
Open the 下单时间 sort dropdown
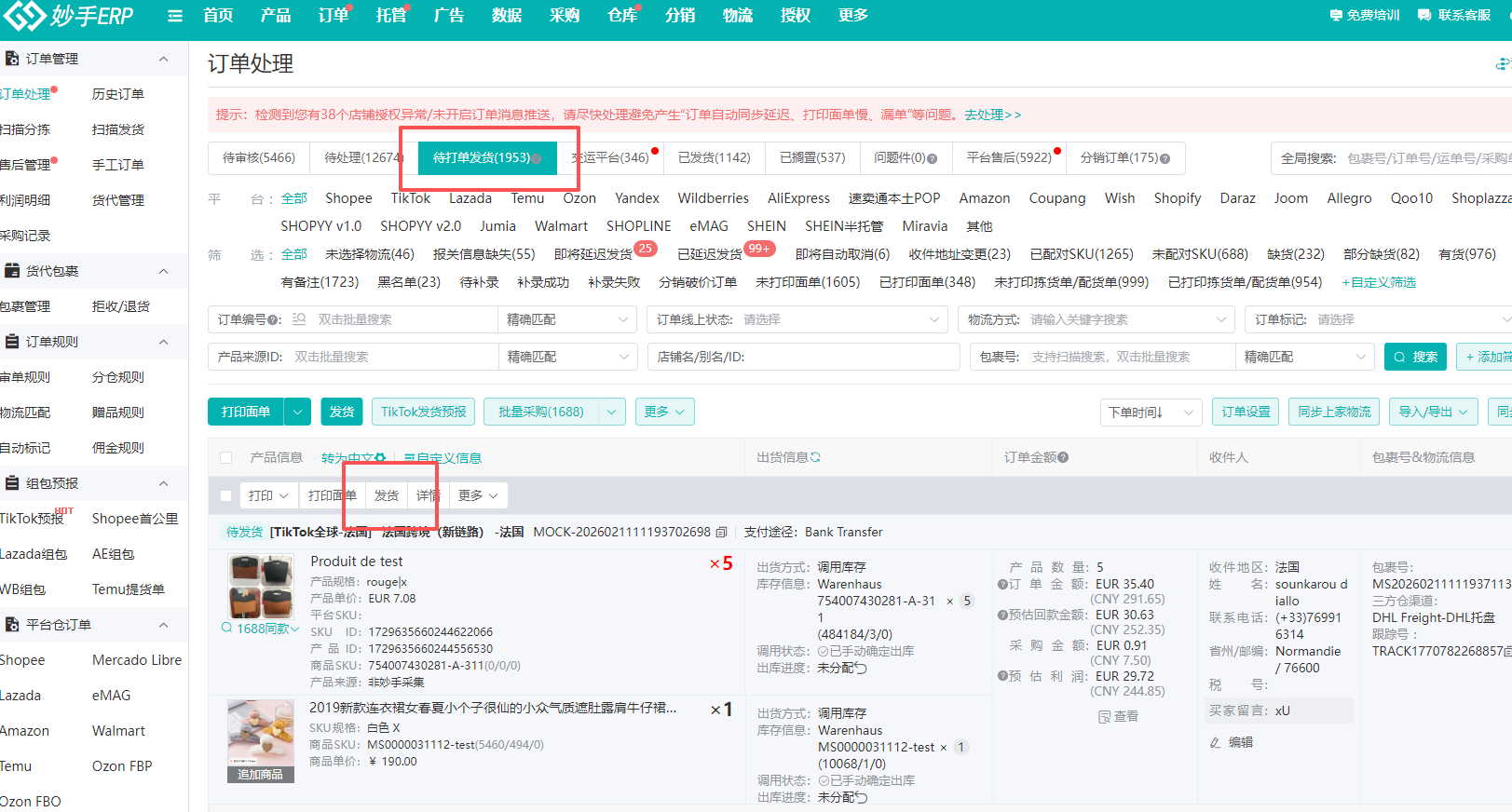(x=1151, y=413)
